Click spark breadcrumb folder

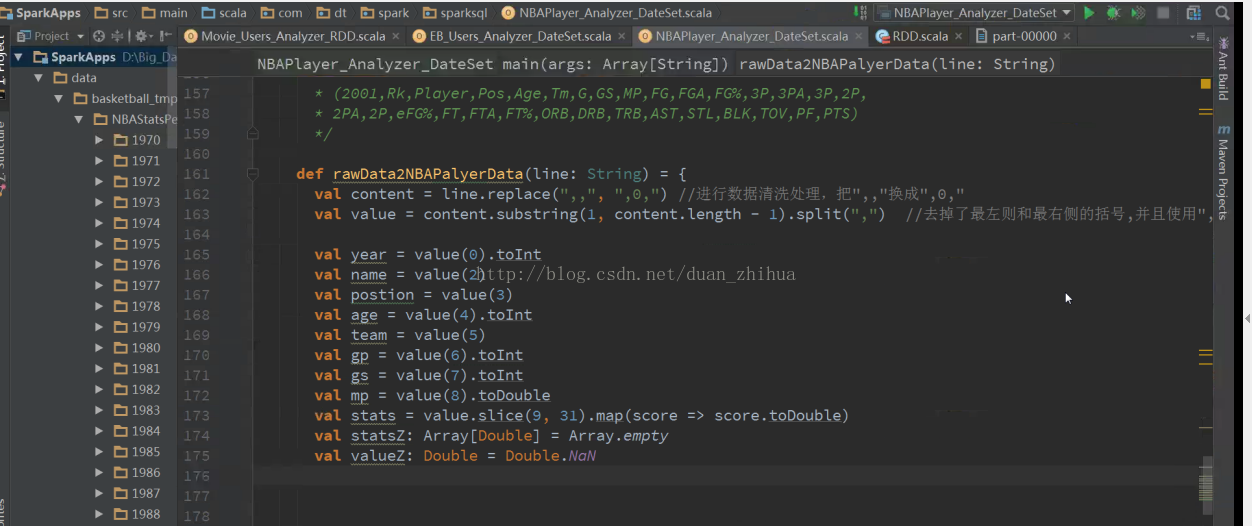[x=384, y=13]
